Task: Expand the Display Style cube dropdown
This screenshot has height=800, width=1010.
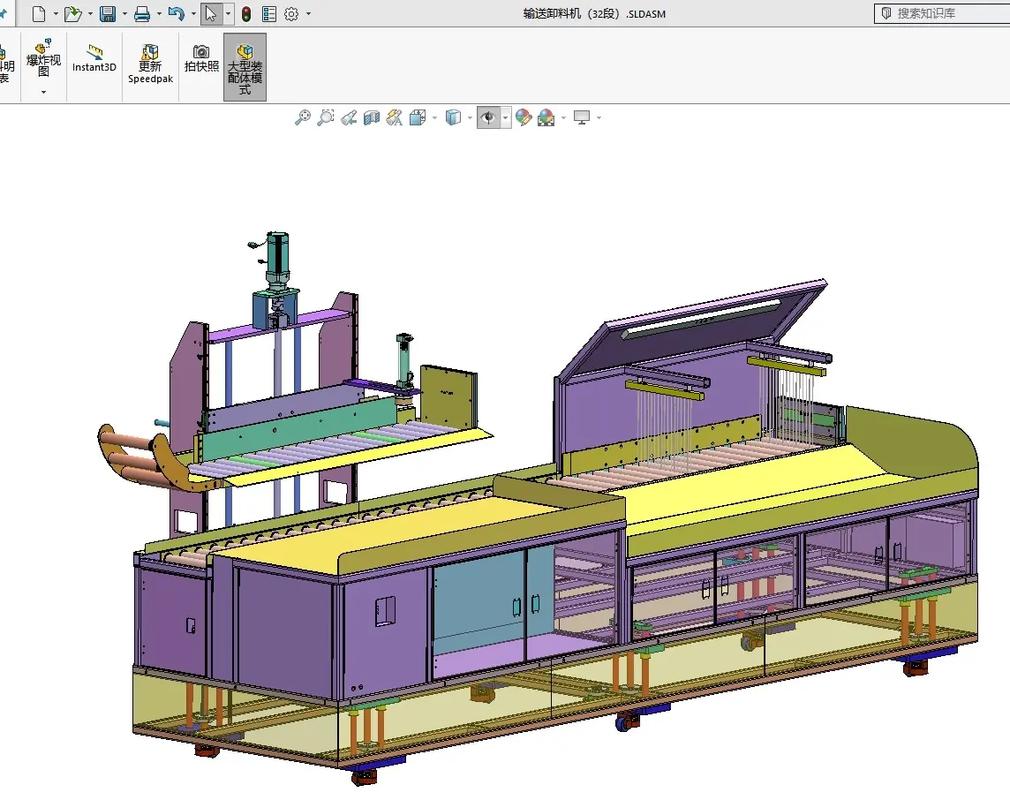Action: coord(471,118)
